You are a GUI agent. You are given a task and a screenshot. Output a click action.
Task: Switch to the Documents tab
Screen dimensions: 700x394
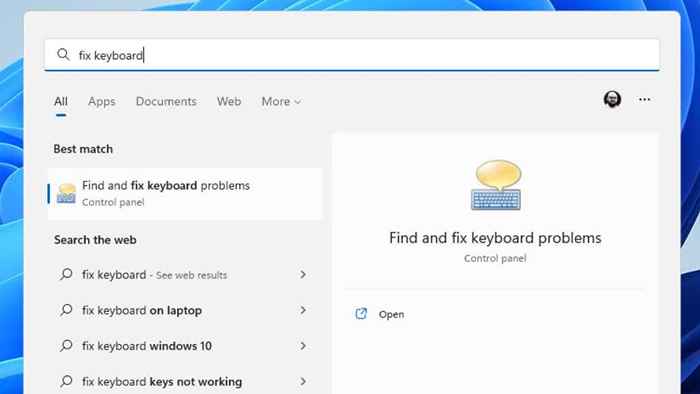coord(166,102)
